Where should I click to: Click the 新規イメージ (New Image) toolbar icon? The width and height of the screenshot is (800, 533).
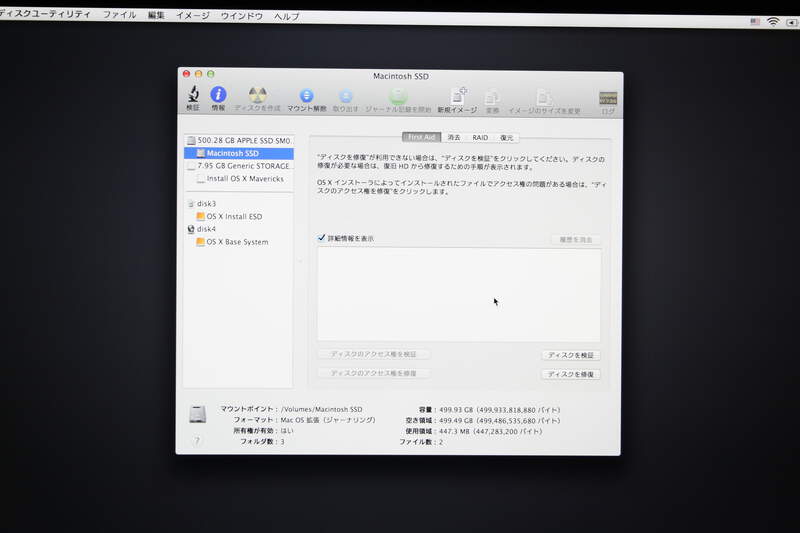tap(457, 96)
